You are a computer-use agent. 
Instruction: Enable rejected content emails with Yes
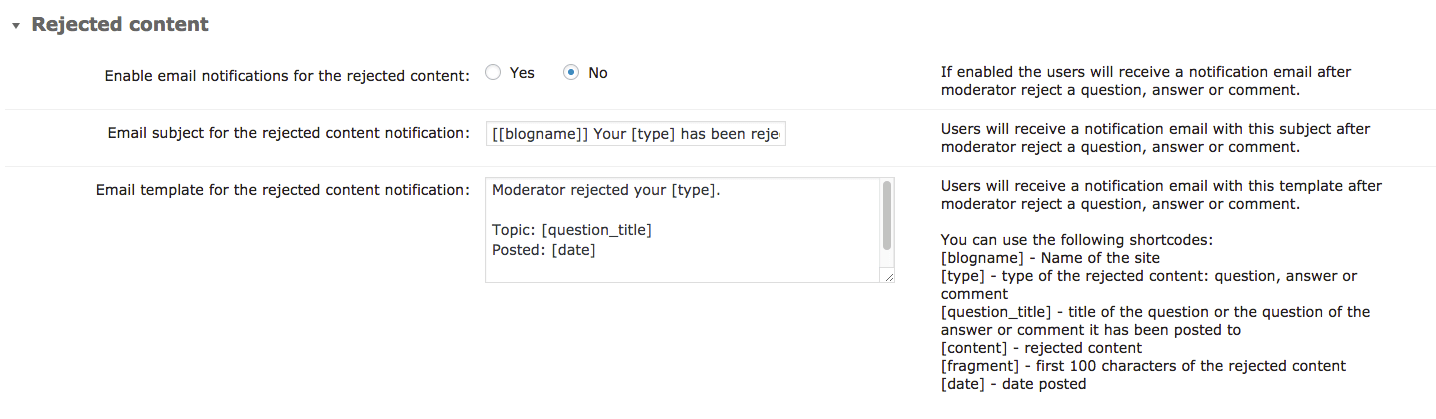[493, 73]
